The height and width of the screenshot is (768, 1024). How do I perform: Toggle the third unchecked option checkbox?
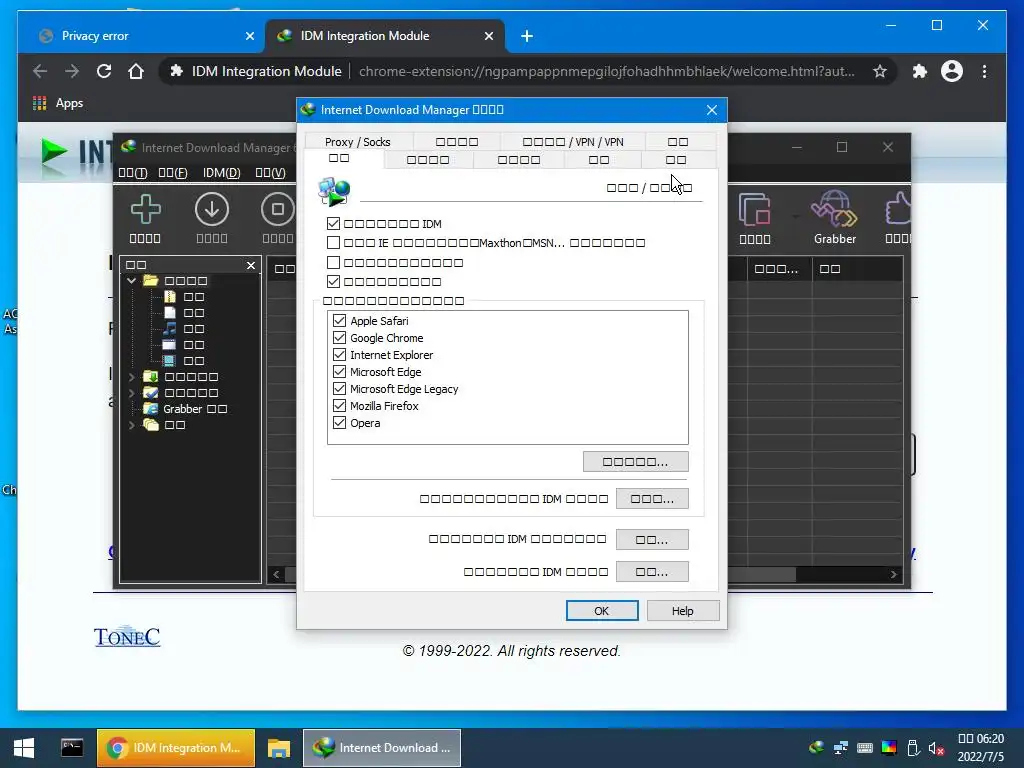(334, 263)
